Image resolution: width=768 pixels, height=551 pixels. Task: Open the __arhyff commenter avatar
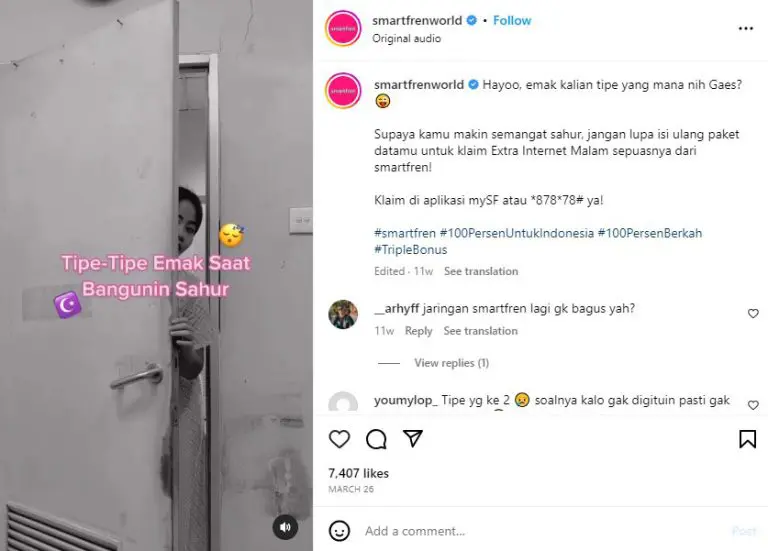(x=343, y=314)
